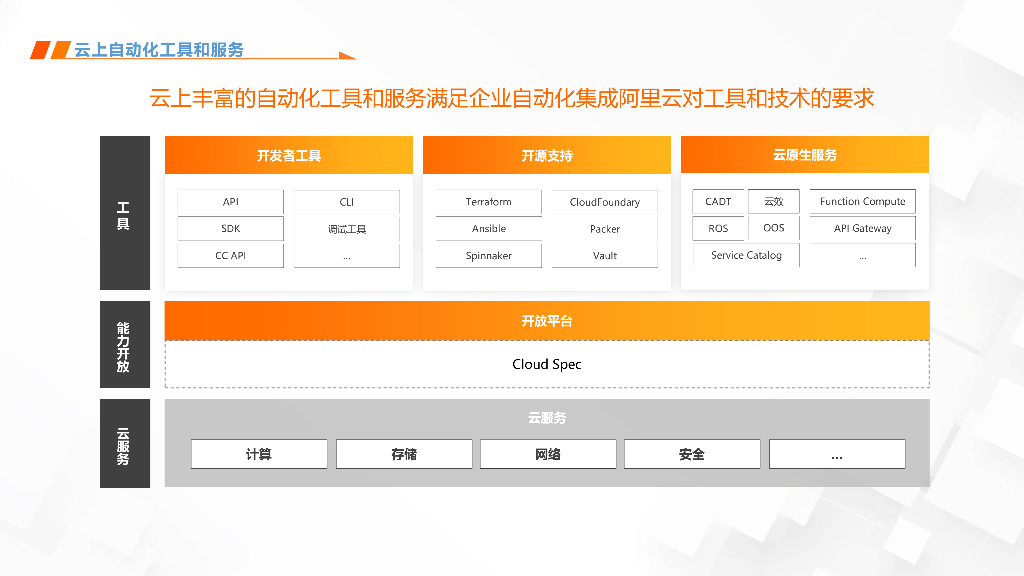The width and height of the screenshot is (1024, 576).
Task: Click the Ansible box
Action: [x=488, y=229]
